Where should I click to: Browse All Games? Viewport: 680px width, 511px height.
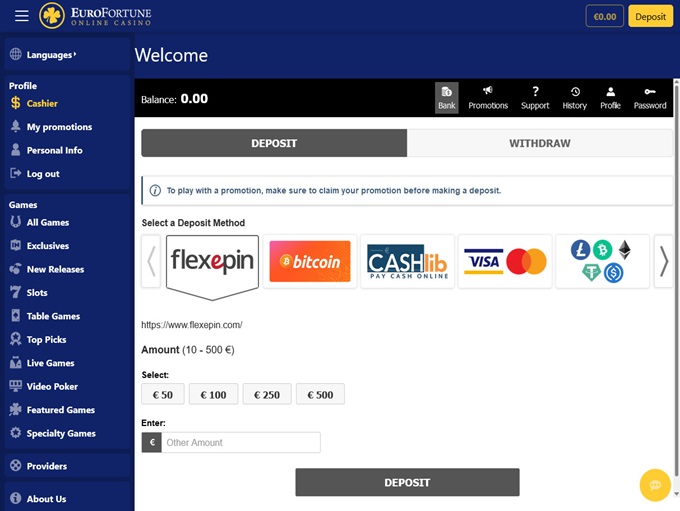click(x=39, y=222)
